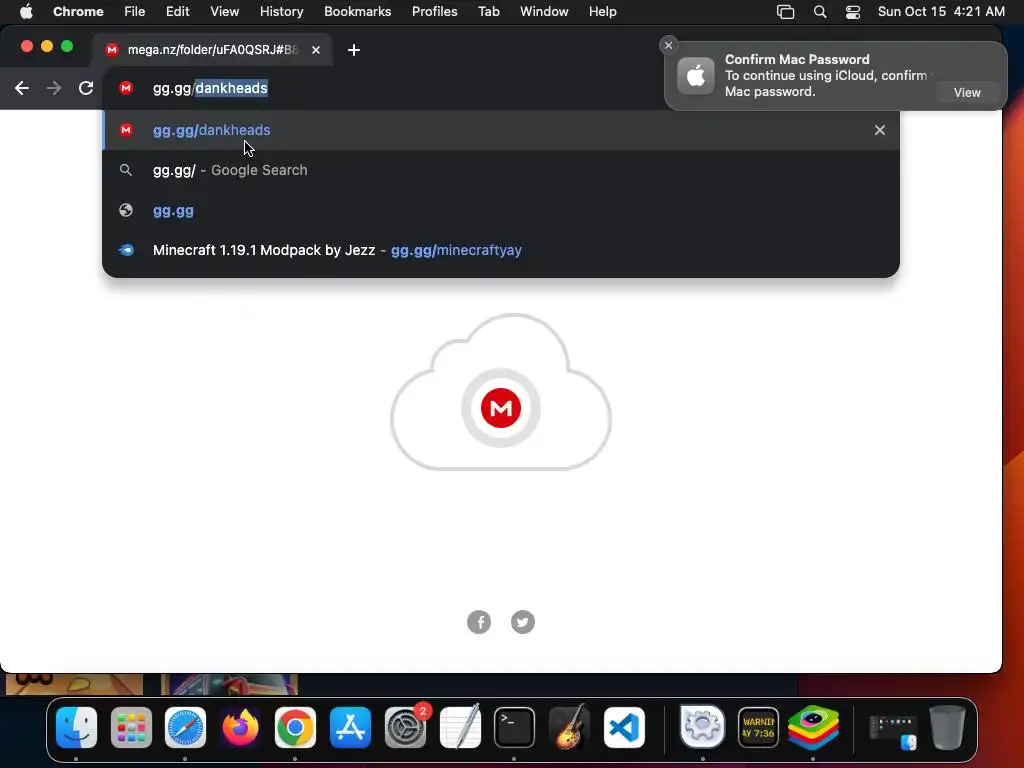The width and height of the screenshot is (1024, 768).
Task: Open a new tab with plus button
Action: click(354, 50)
